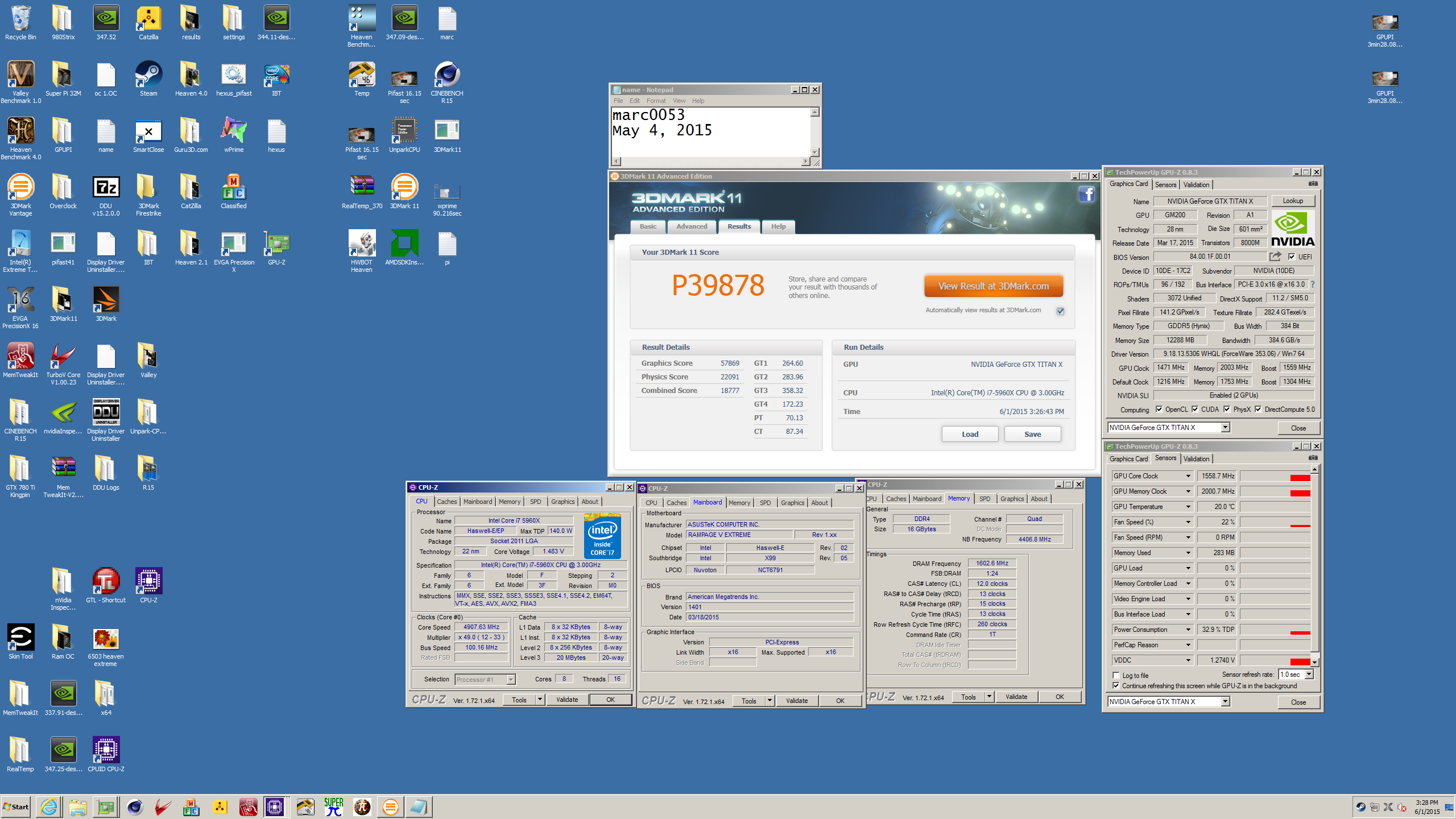The image size is (1456, 819).
Task: Open the Super PI taskbar icon
Action: (x=334, y=806)
